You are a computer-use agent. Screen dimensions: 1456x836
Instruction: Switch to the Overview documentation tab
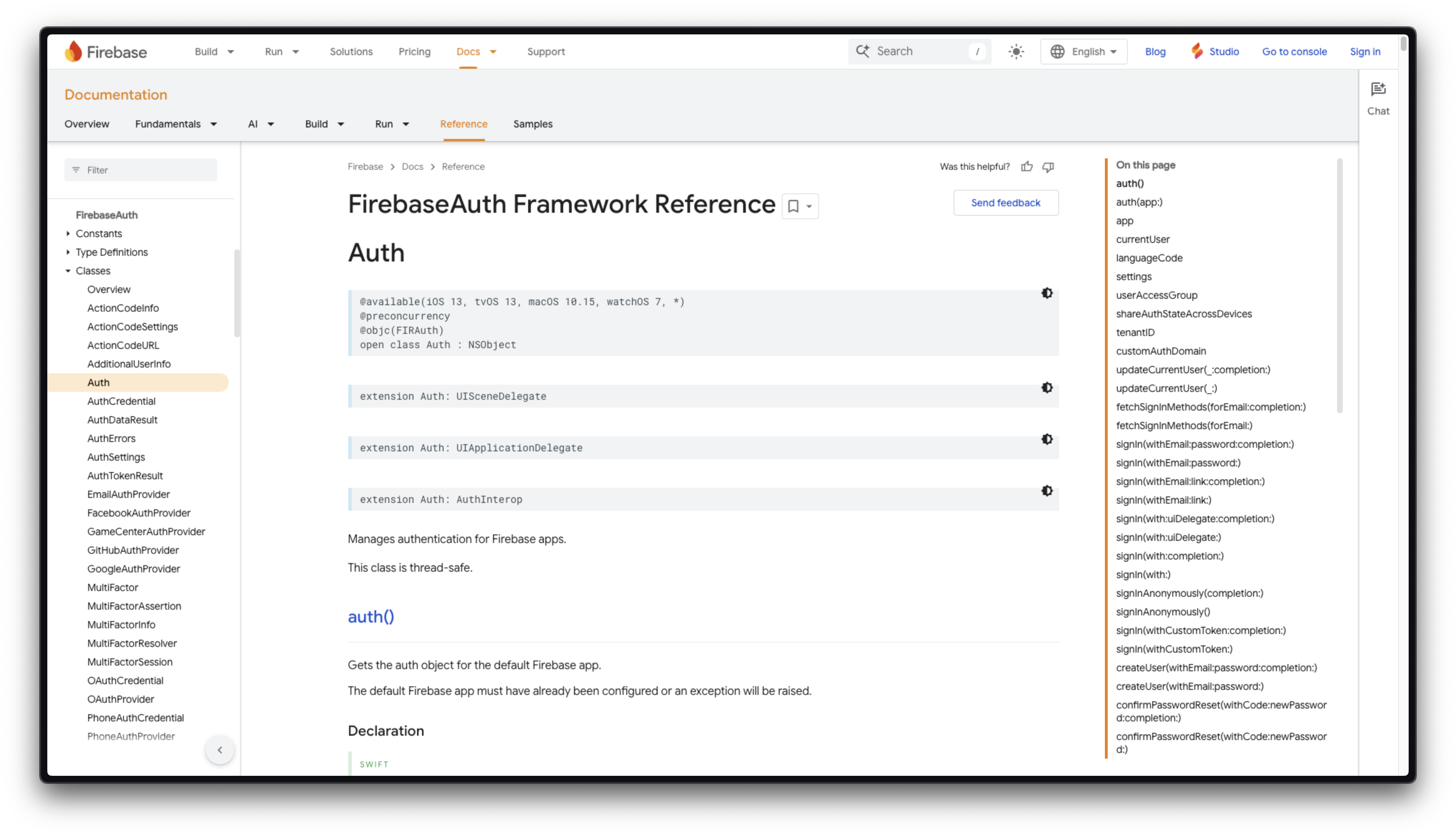coord(87,124)
